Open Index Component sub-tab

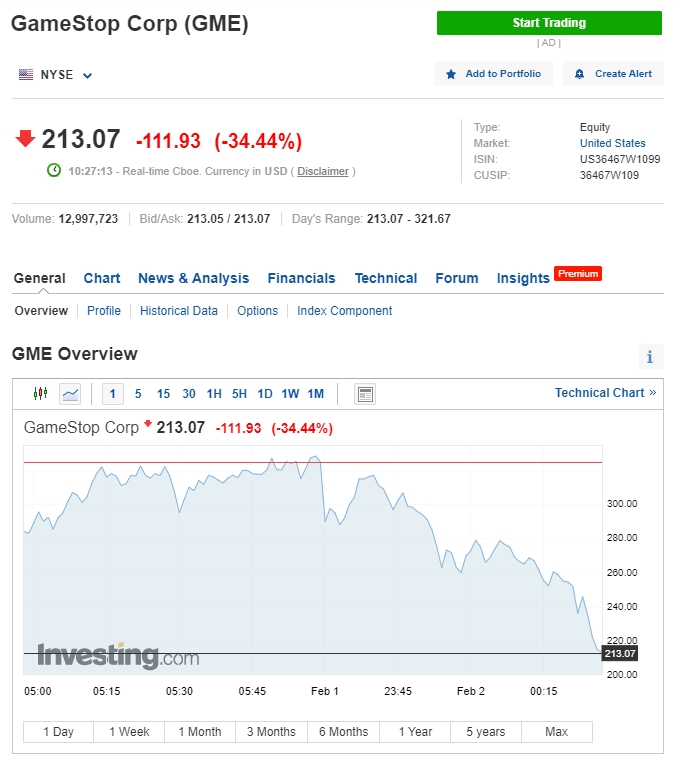344,311
